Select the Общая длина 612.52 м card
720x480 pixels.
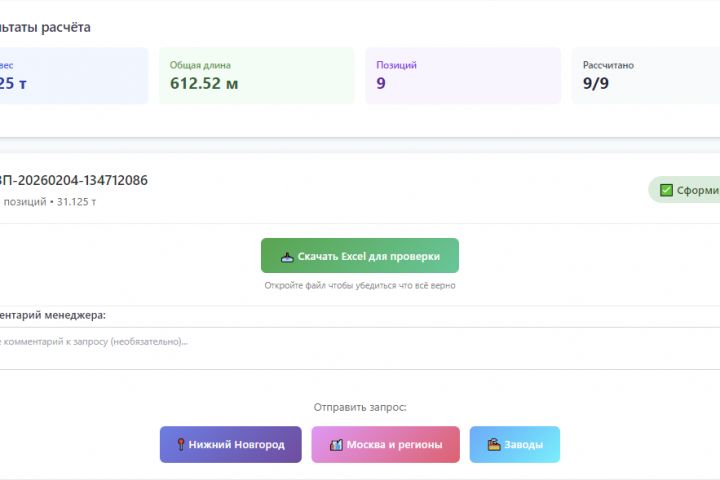256,75
